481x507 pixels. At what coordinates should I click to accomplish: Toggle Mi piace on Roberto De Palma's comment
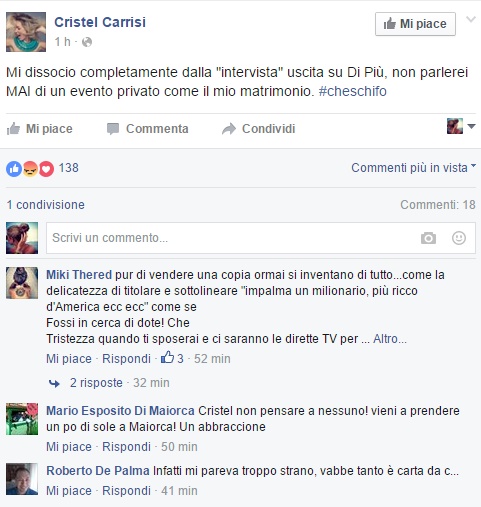[x=69, y=491]
